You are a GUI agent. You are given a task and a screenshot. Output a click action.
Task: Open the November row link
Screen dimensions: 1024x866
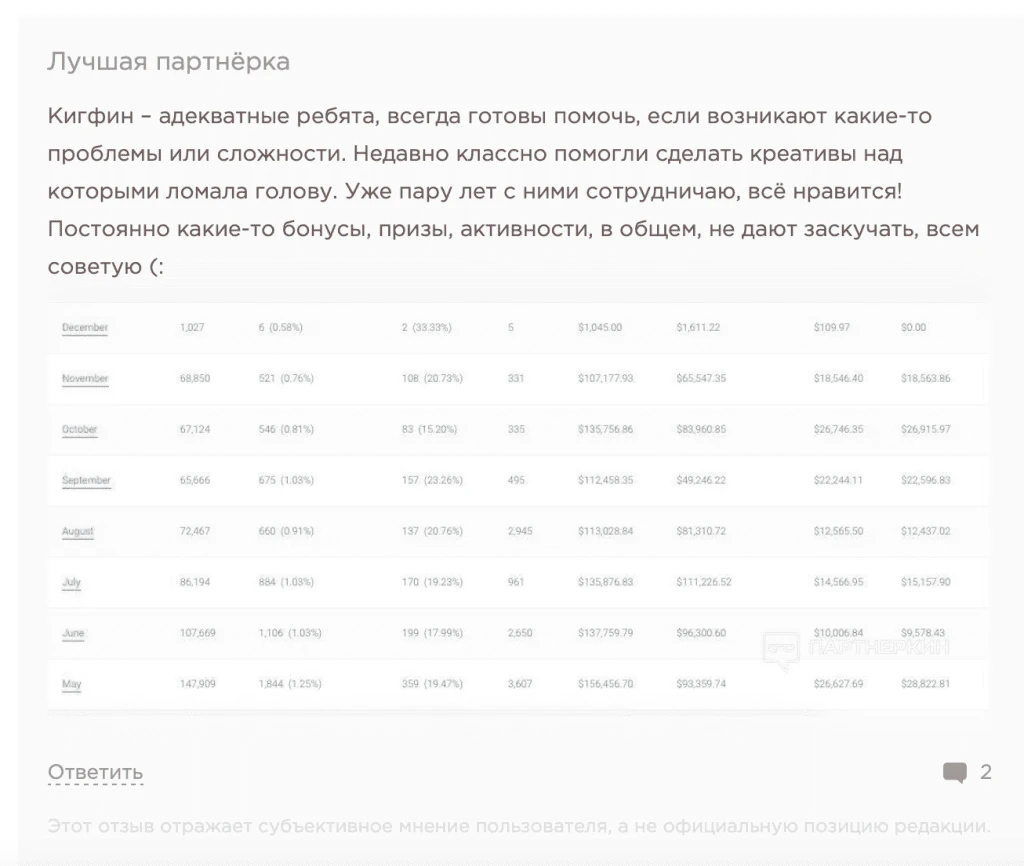click(85, 378)
